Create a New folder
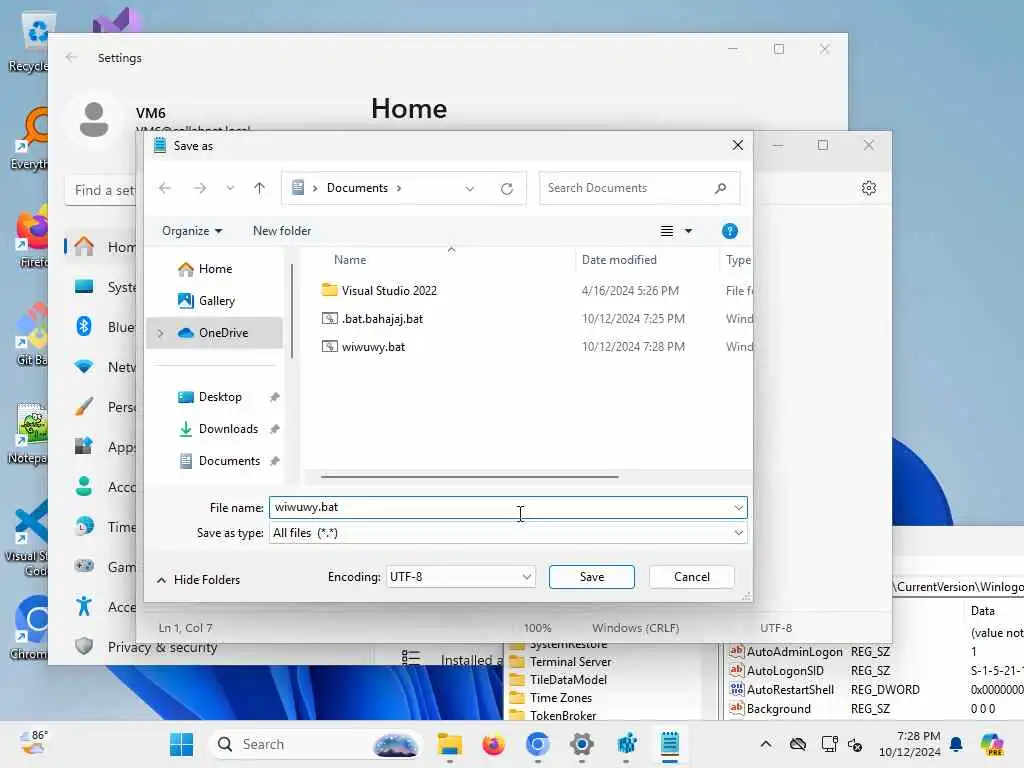This screenshot has height=768, width=1024. [282, 231]
